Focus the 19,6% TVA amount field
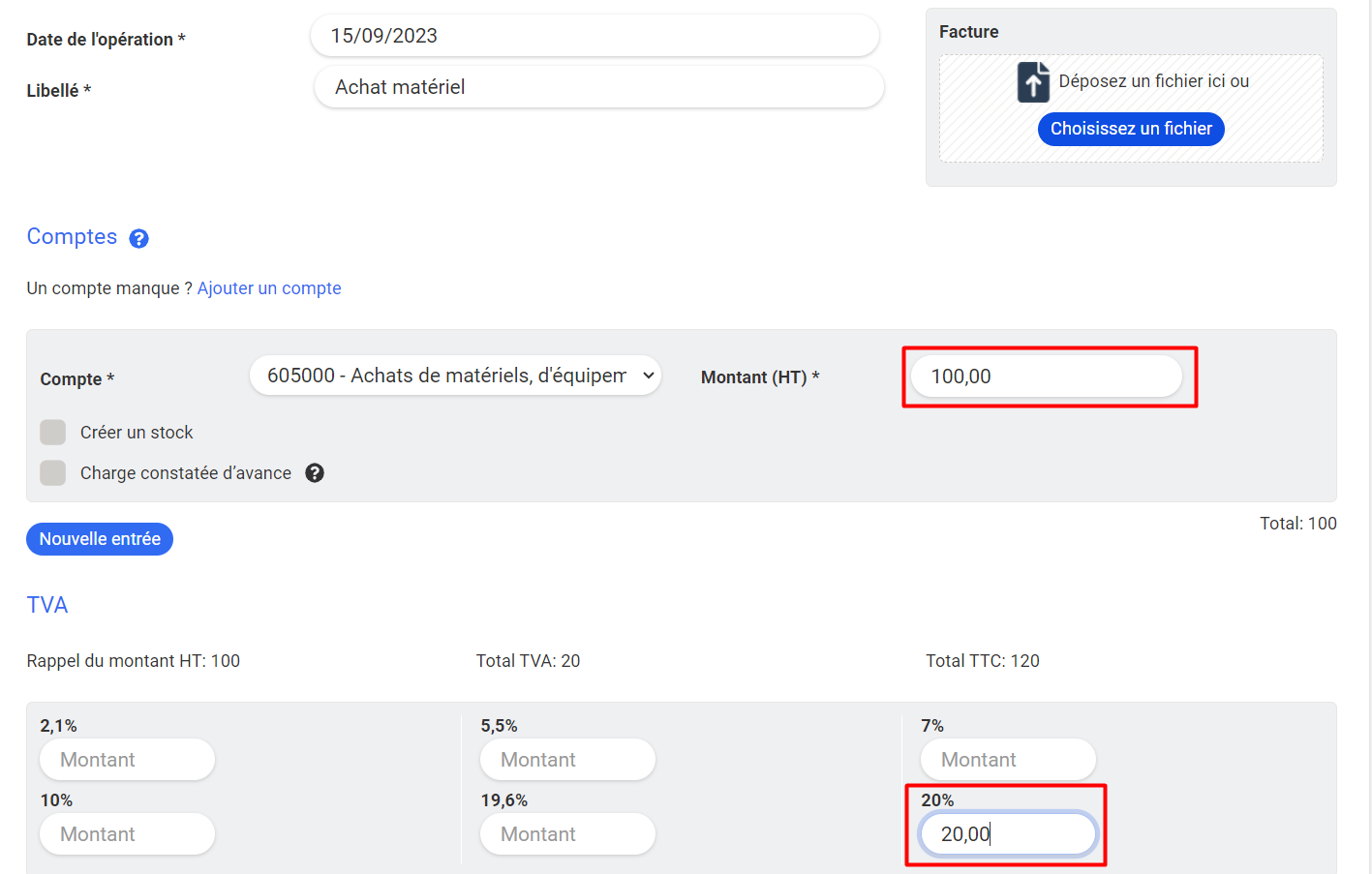 coord(567,834)
